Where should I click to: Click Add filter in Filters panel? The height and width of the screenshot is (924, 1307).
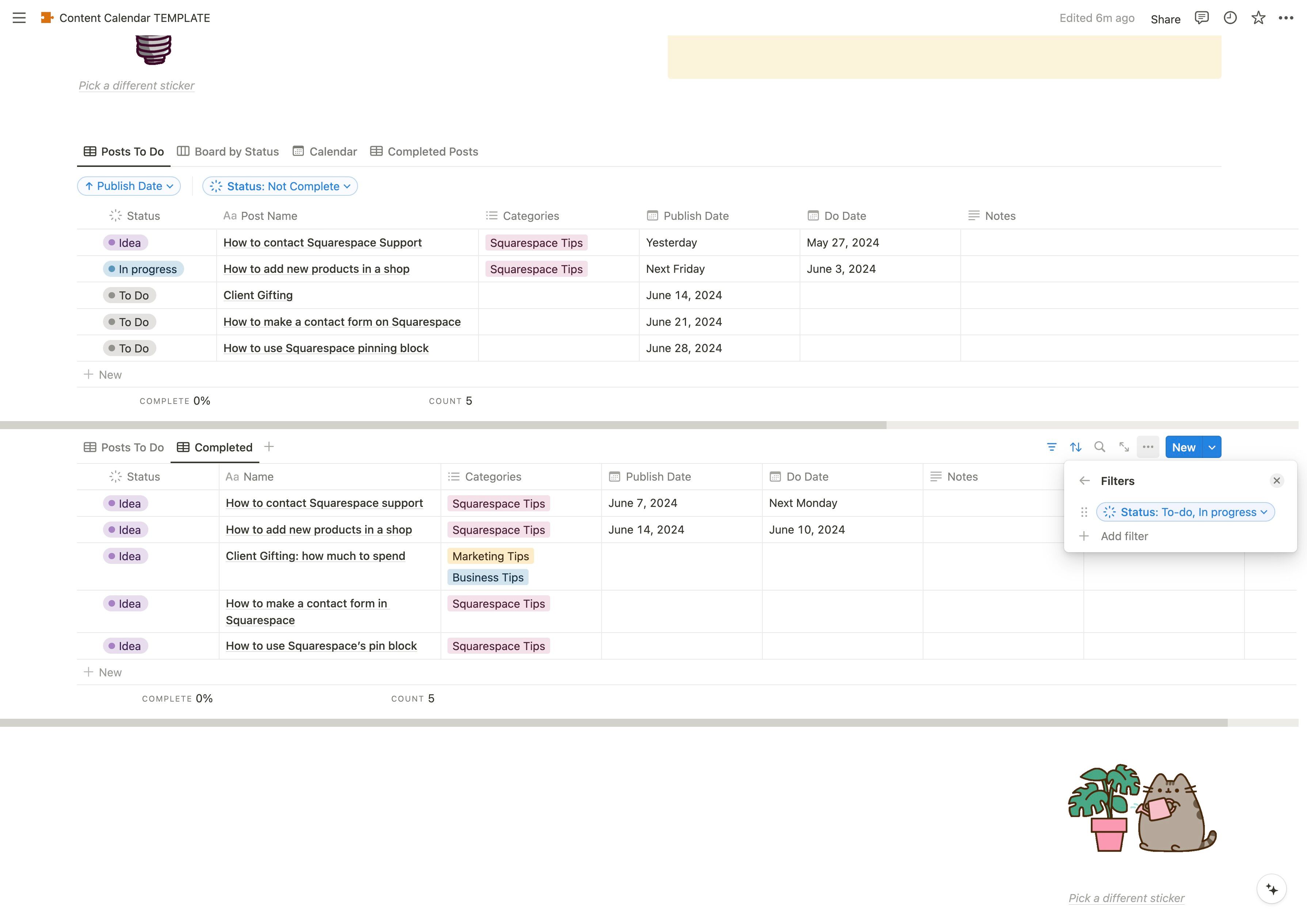coord(1124,536)
